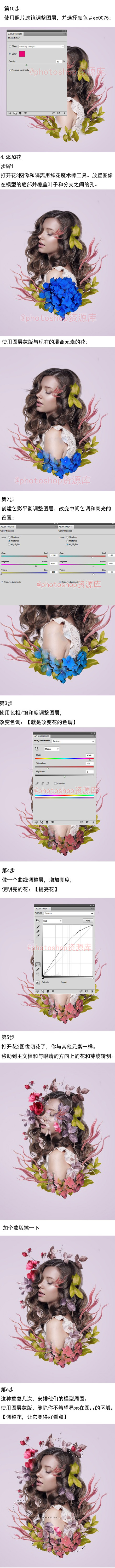Click the on-image adjustment hand icon in Hue/Saturation

37,749
